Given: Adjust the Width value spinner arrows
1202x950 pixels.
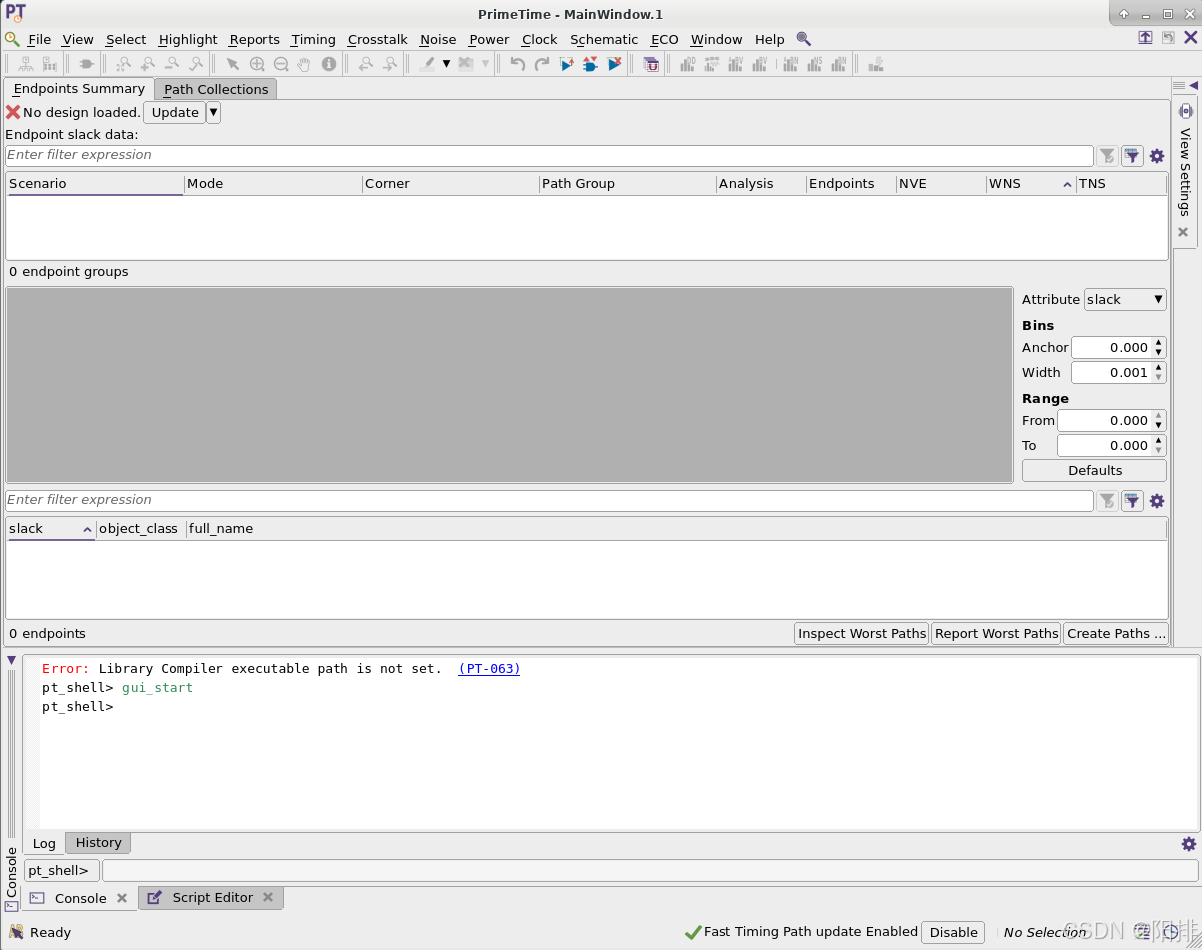Looking at the screenshot, I should coord(1159,372).
